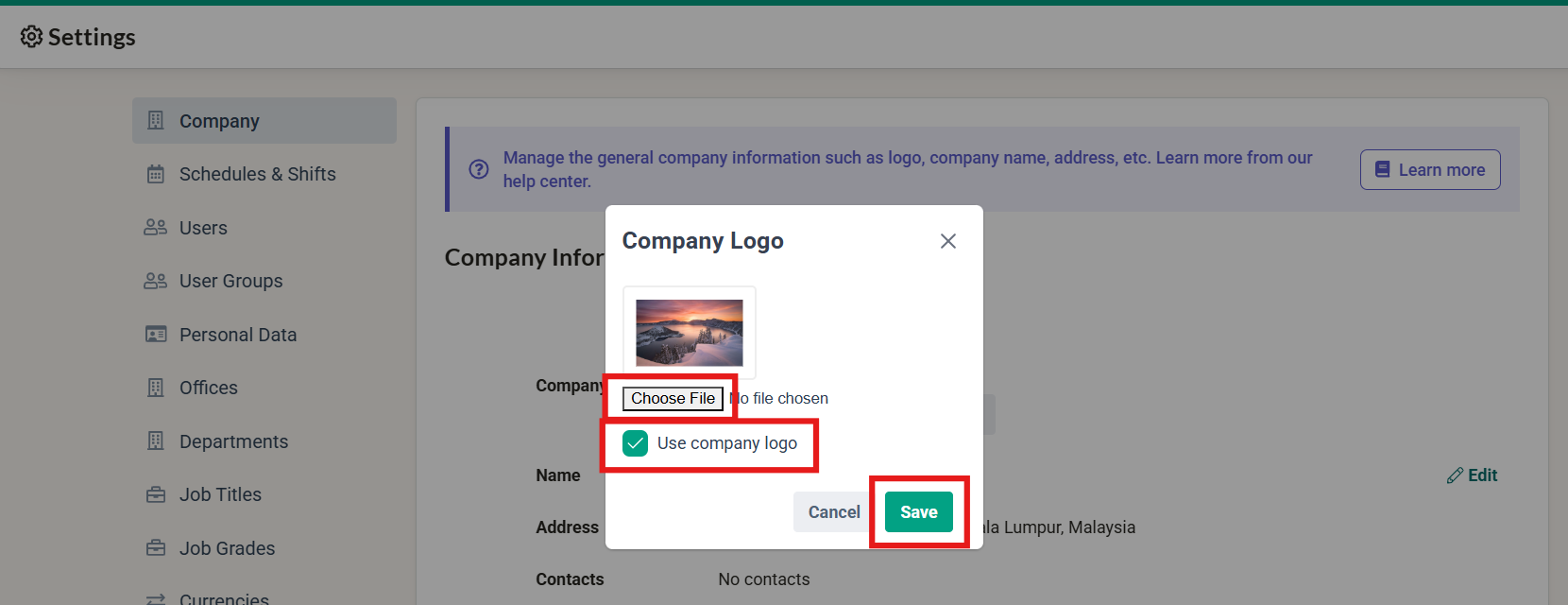
Task: Click the Personal Data ID card icon
Action: coord(156,335)
